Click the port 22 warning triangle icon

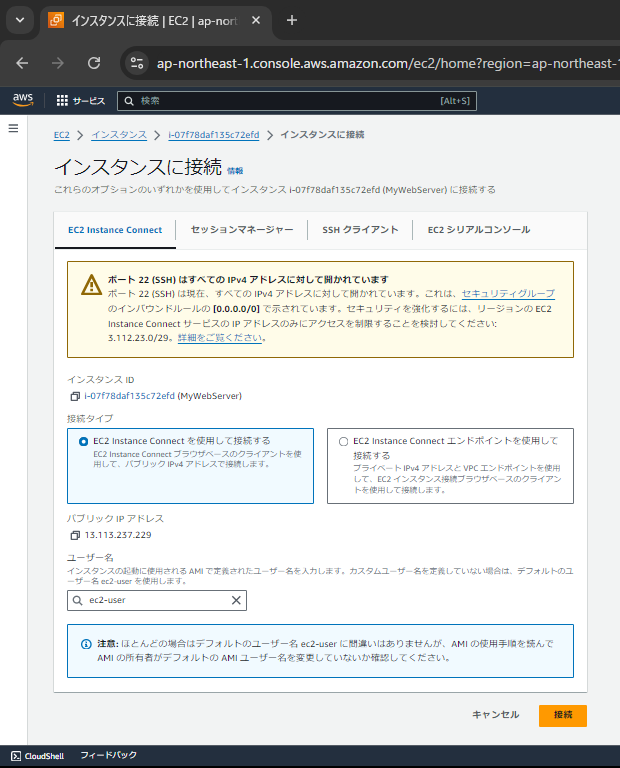coord(91,285)
